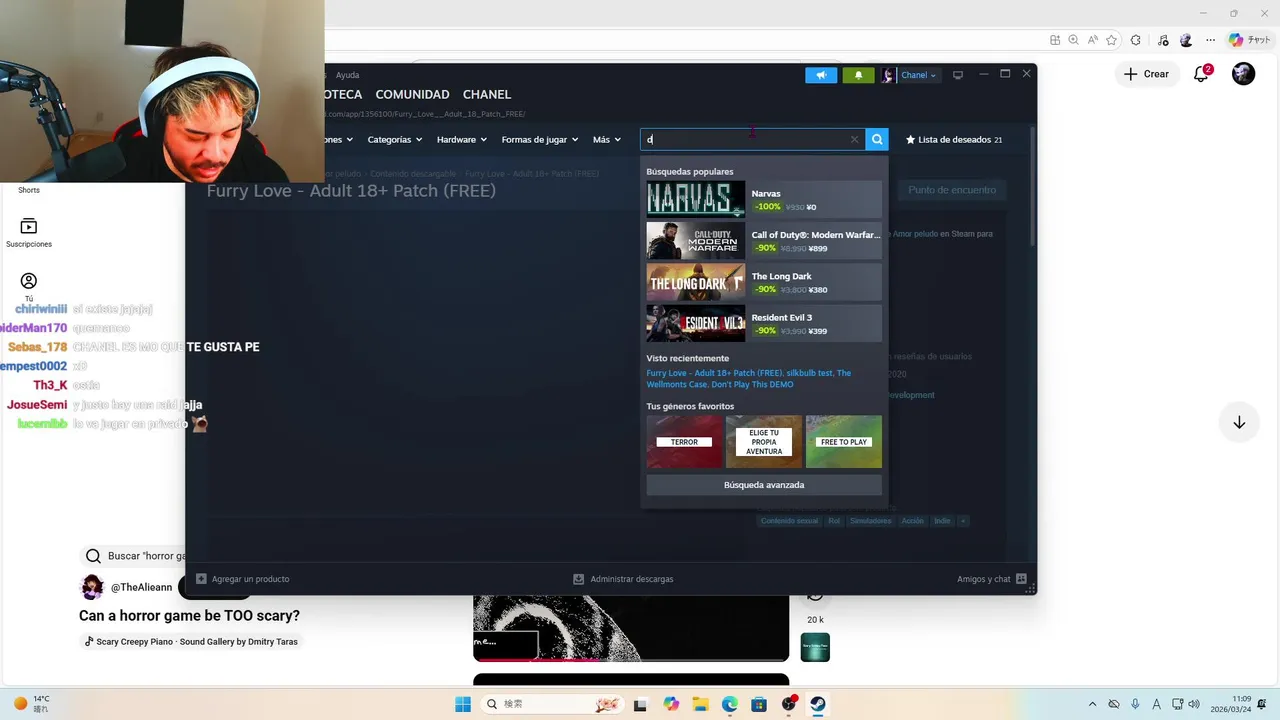Clear the Steam store search box with X

(854, 140)
